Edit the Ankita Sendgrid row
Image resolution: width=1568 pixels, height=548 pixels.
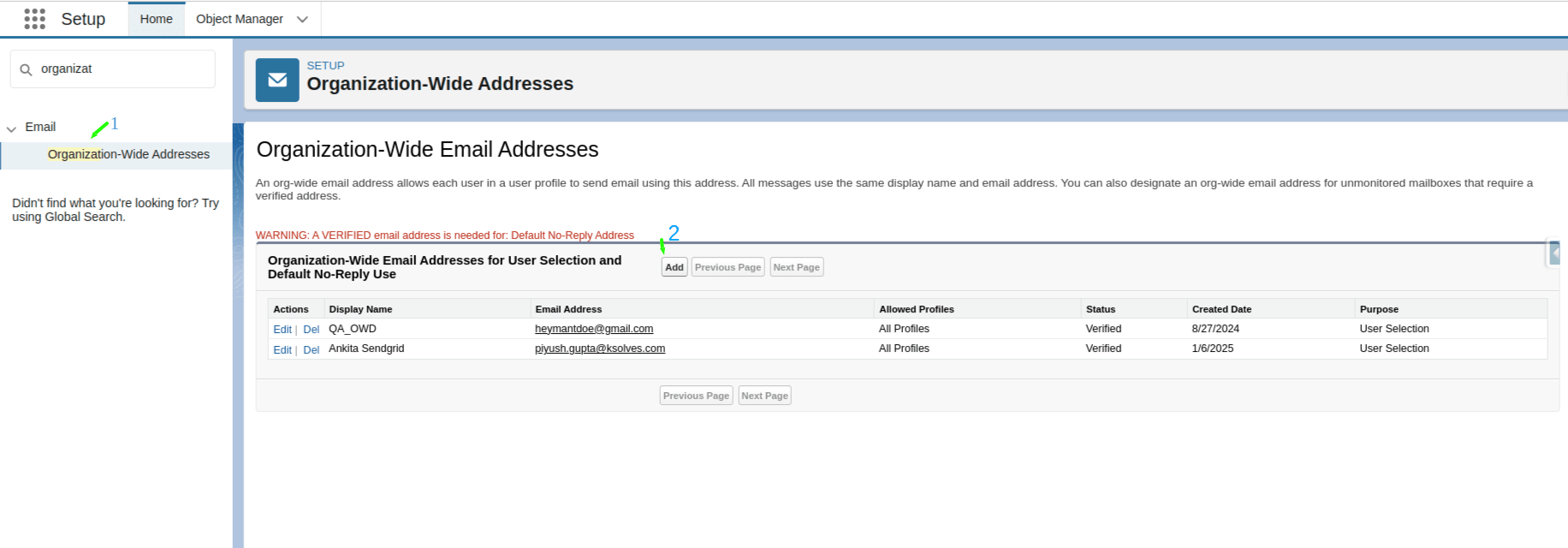[282, 350]
